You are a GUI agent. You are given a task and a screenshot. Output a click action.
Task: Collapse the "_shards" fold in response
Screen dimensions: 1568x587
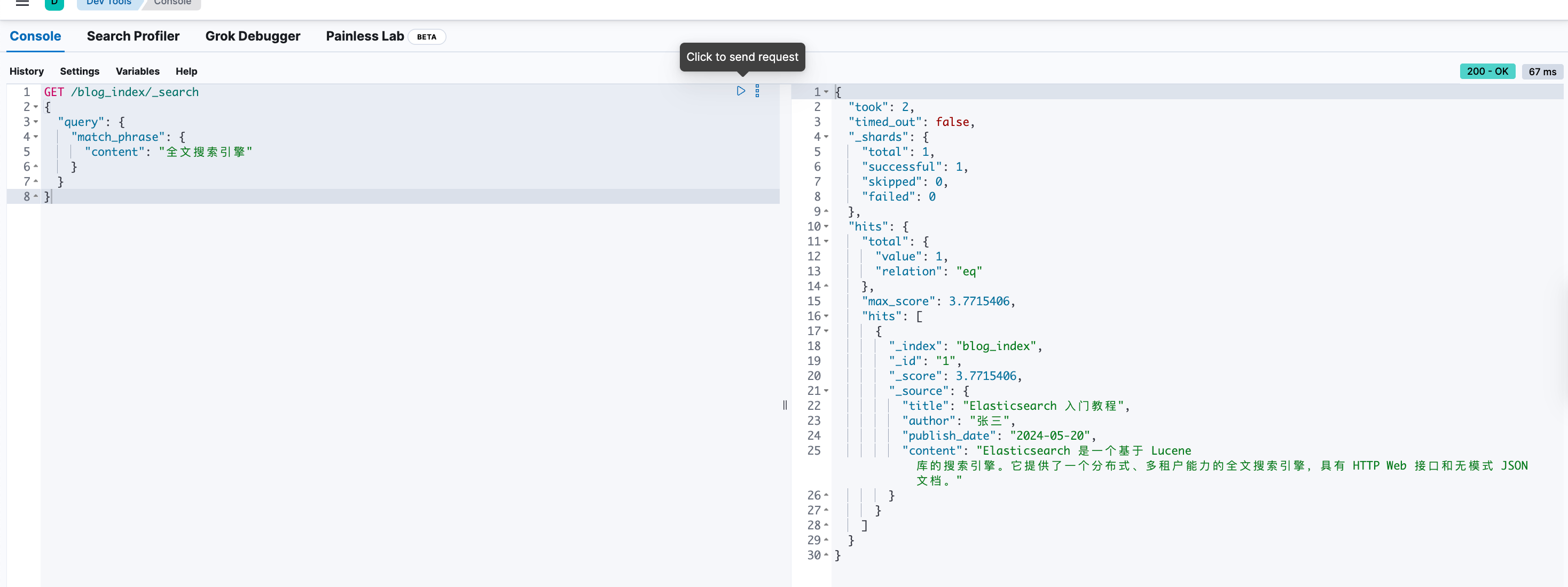(826, 137)
